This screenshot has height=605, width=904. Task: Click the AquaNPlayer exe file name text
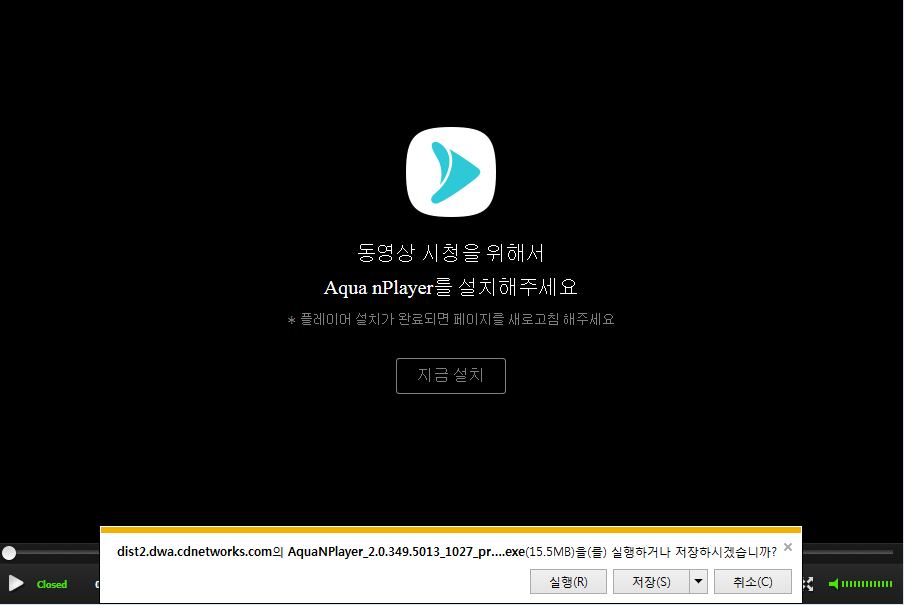[x=406, y=552]
